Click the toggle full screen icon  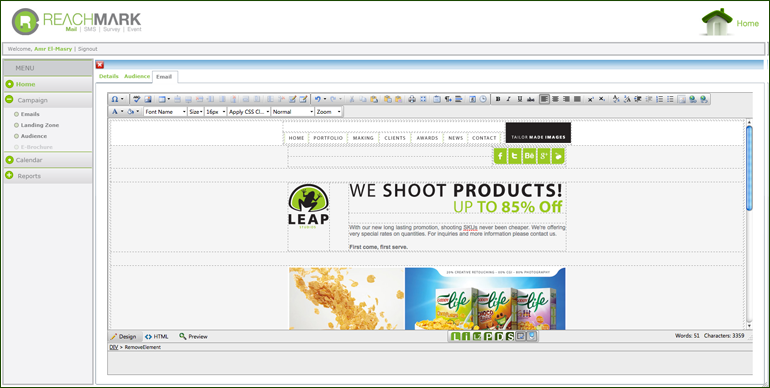pyautogui.click(x=423, y=99)
